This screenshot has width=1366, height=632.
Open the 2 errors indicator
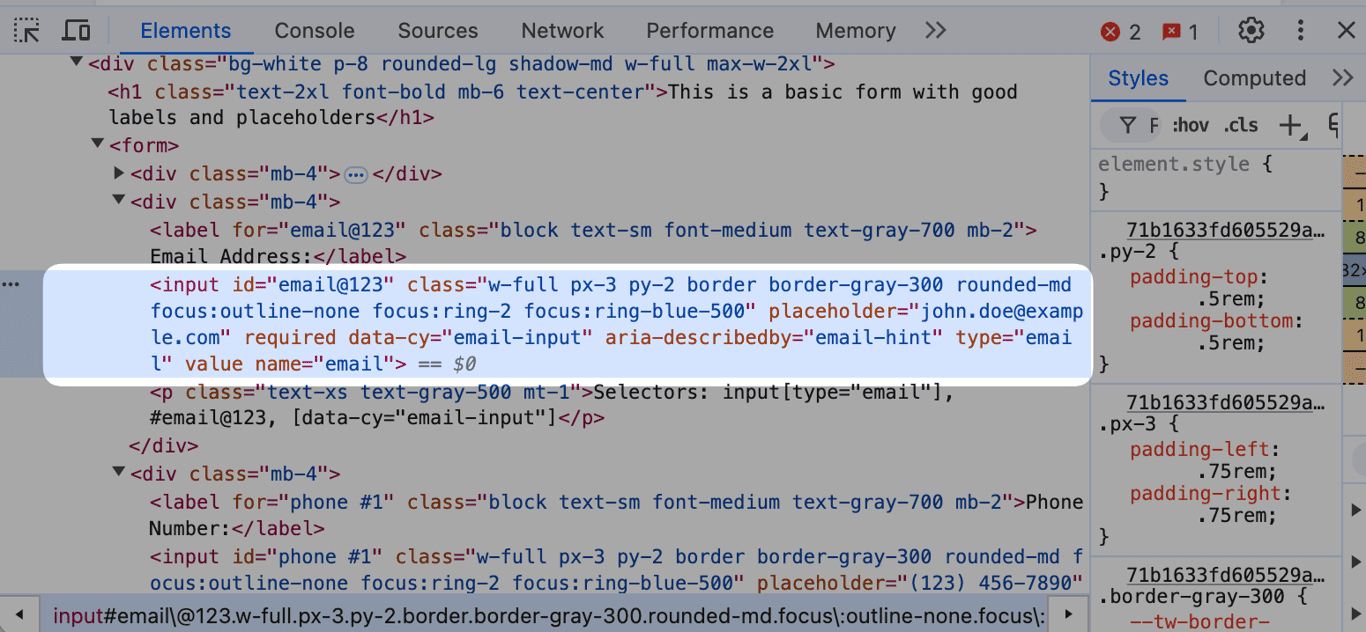click(1121, 32)
